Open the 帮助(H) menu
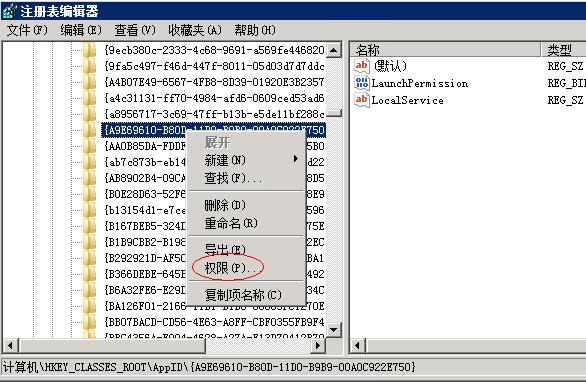Image resolution: width=586 pixels, height=382 pixels. [255, 30]
